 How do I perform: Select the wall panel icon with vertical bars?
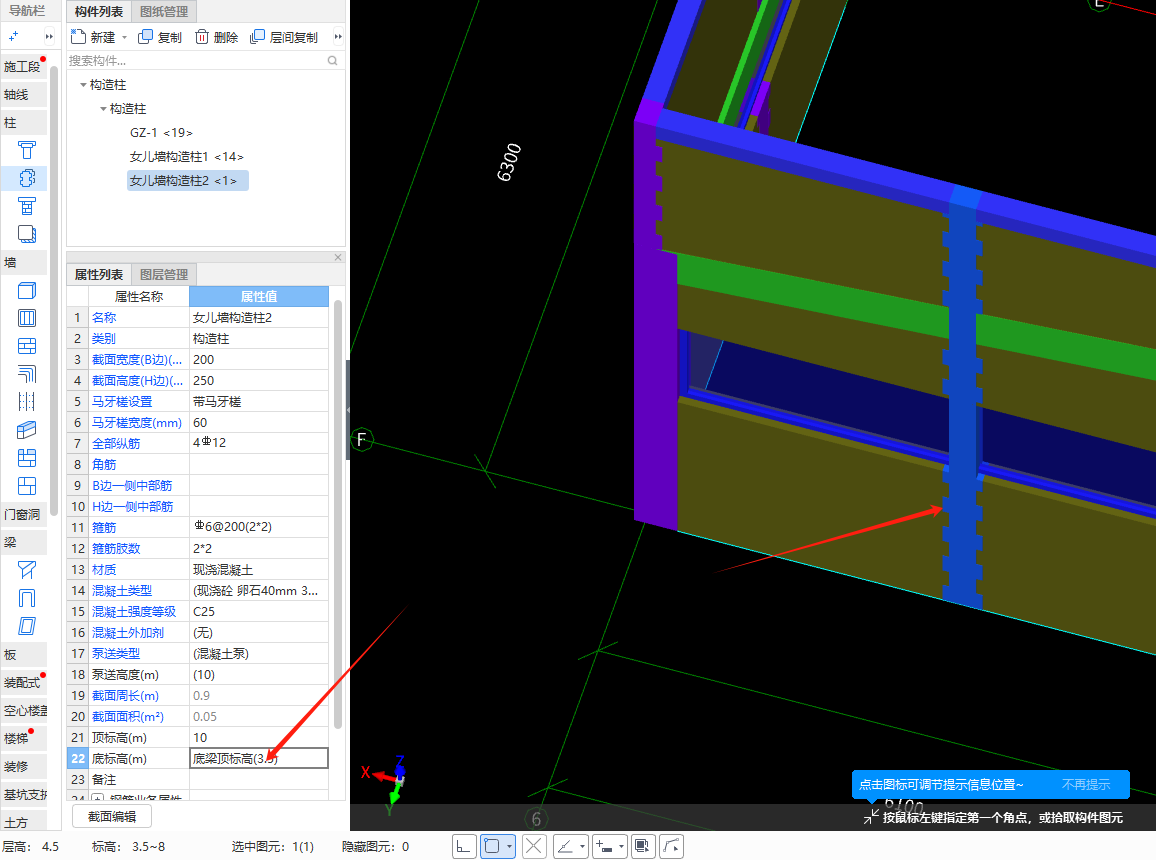click(27, 318)
